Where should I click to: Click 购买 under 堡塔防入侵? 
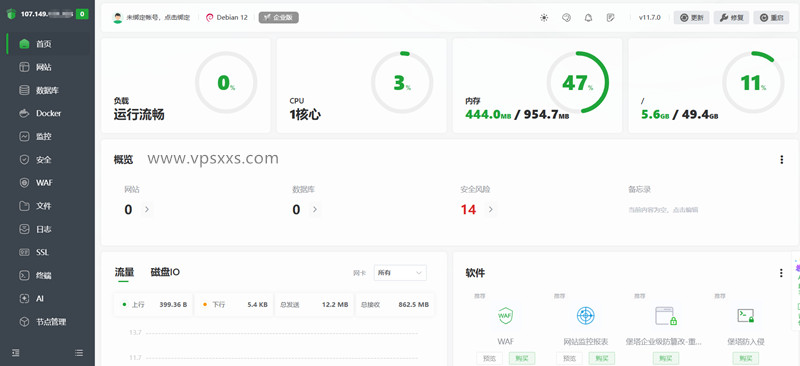(x=746, y=358)
